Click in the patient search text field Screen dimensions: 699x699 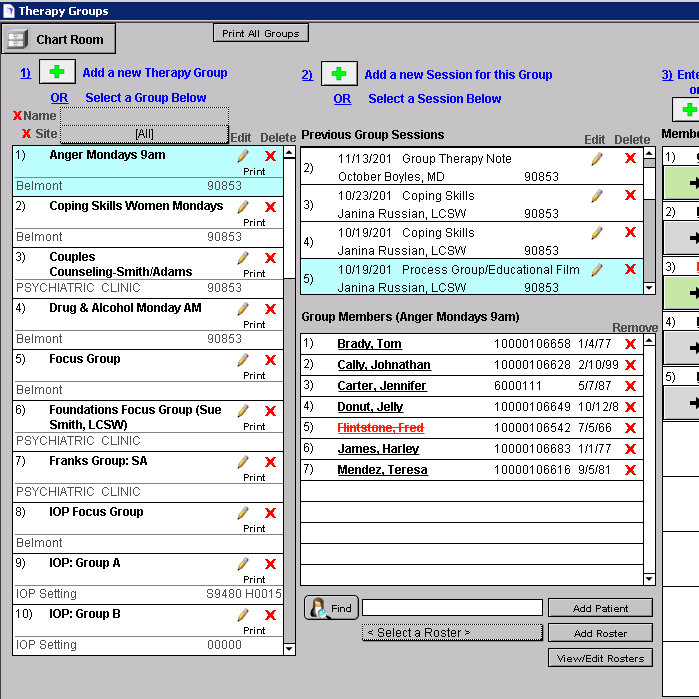tap(452, 608)
